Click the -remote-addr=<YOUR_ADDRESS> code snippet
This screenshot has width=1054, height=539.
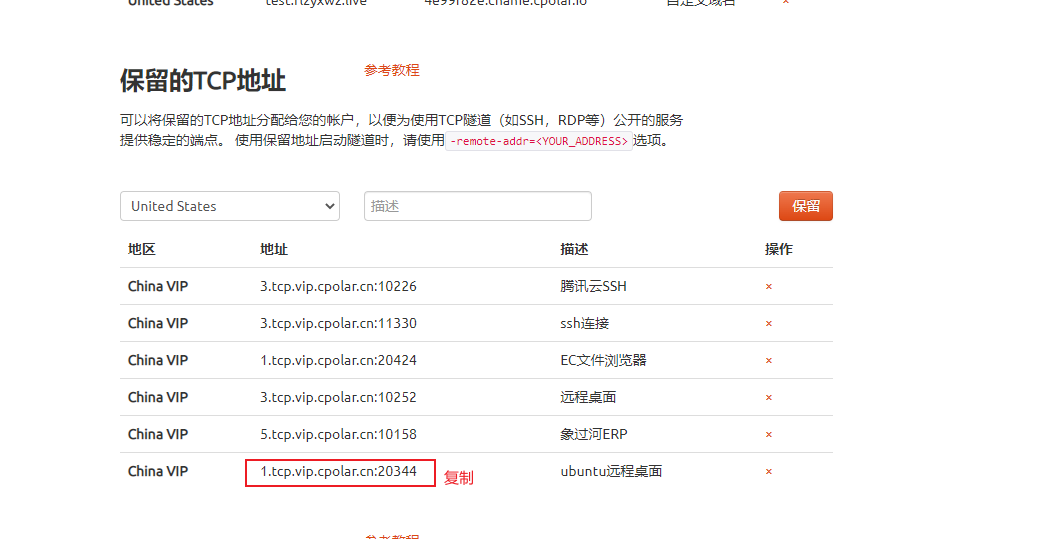tap(538, 141)
